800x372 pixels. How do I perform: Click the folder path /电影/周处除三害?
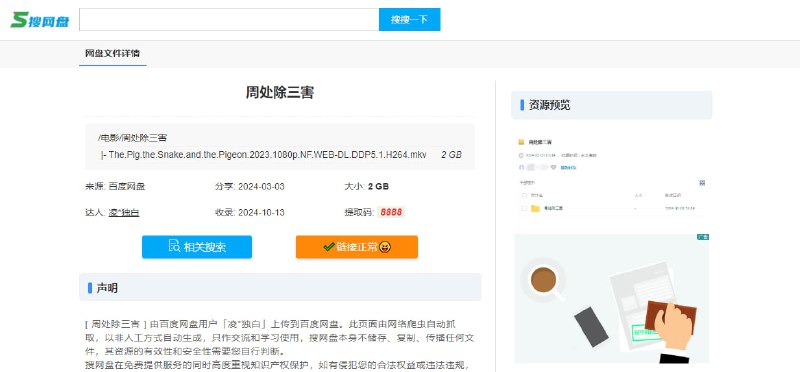[x=132, y=138]
